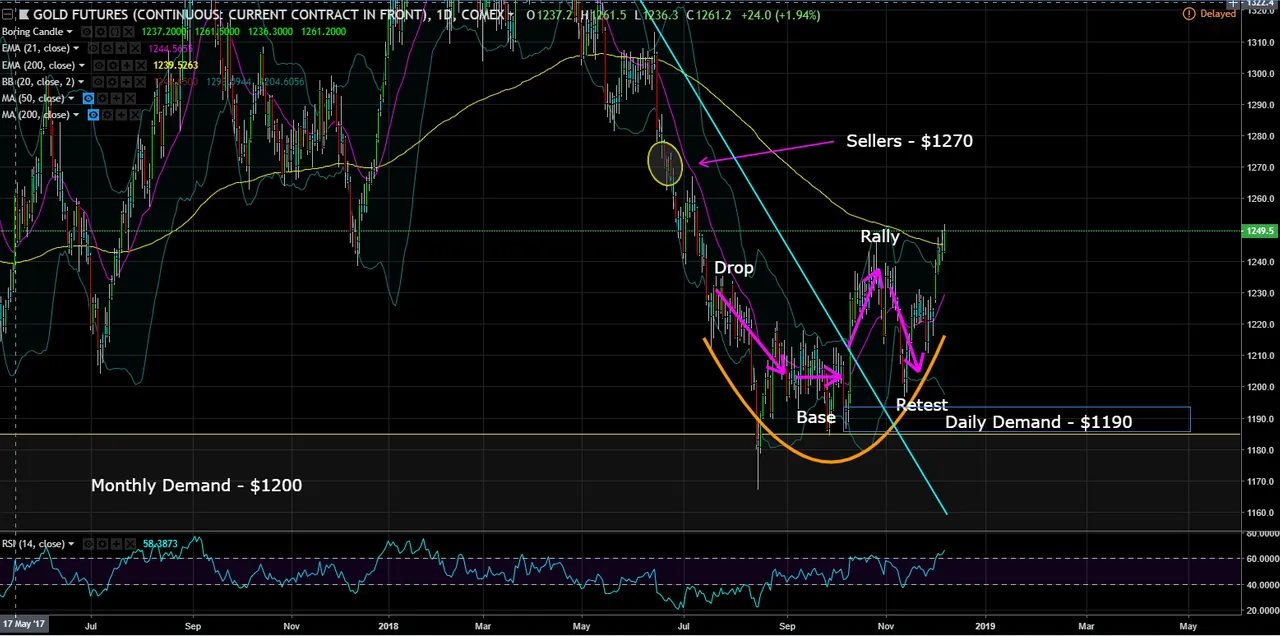Viewport: 1280px width, 636px height.
Task: Open settings for EMA (200, close)
Action: pos(115,65)
